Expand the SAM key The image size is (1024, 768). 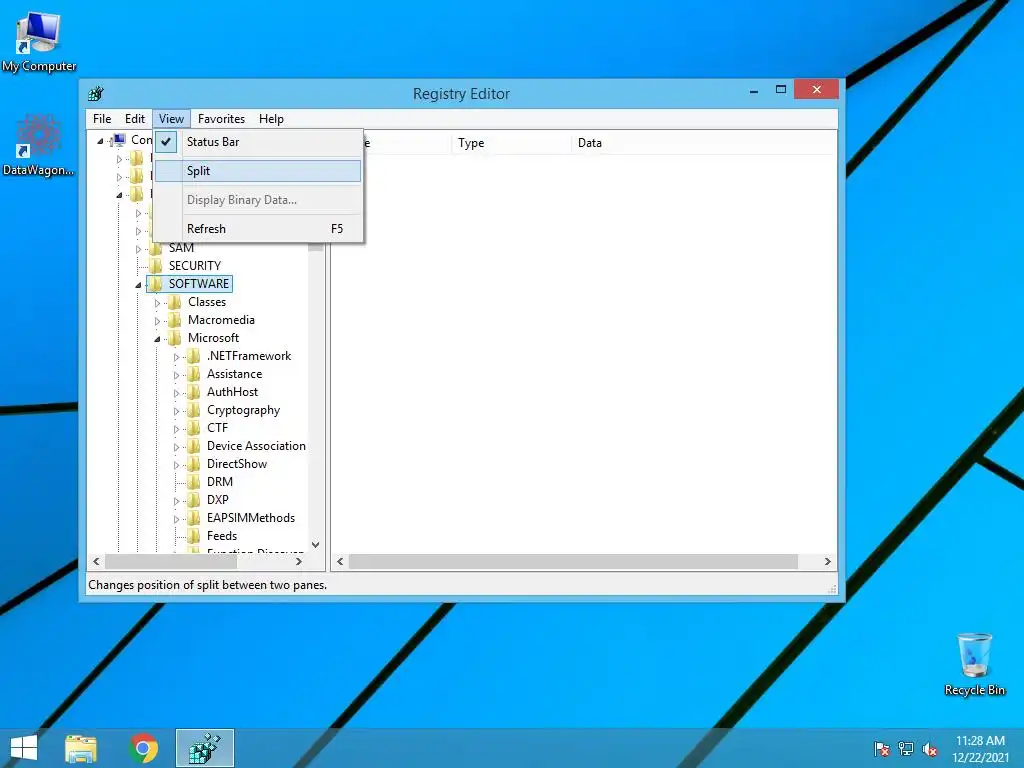(x=138, y=249)
